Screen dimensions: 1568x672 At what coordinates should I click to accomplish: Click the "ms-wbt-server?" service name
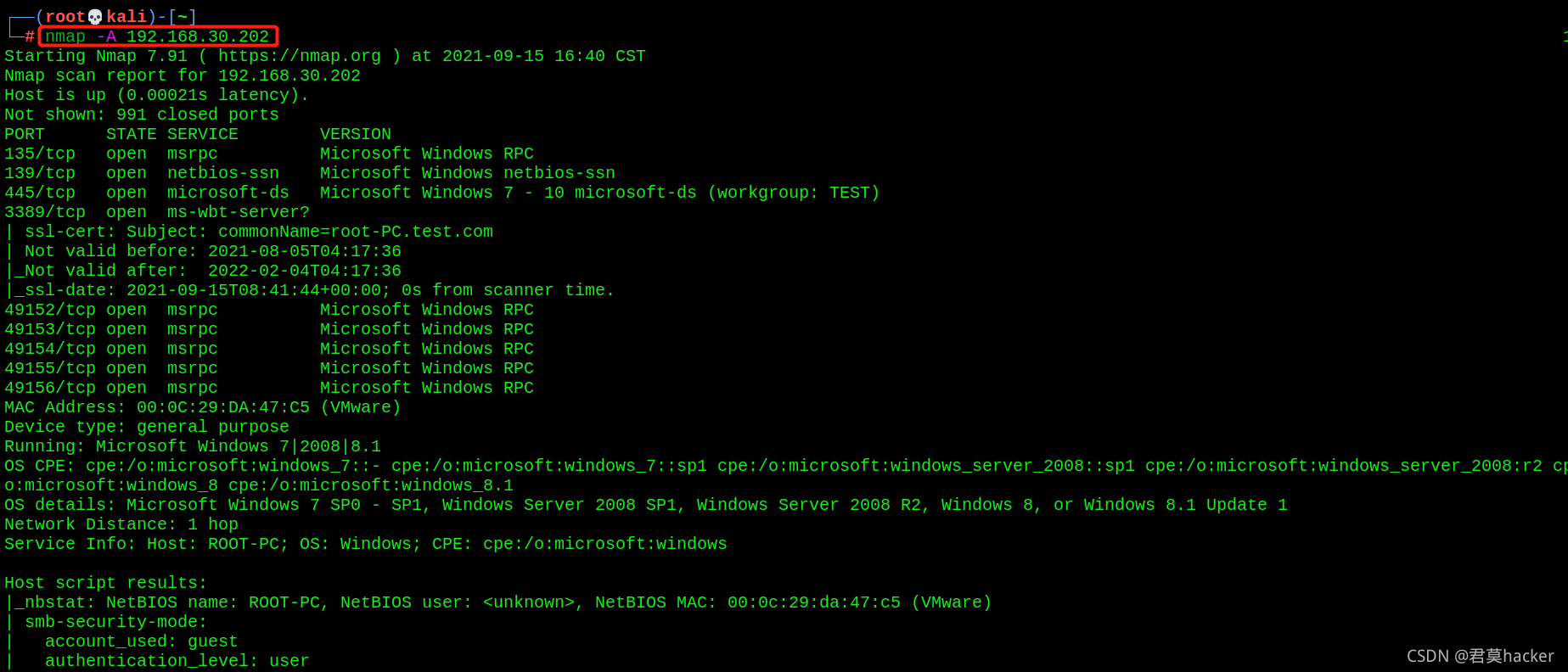[x=239, y=212]
